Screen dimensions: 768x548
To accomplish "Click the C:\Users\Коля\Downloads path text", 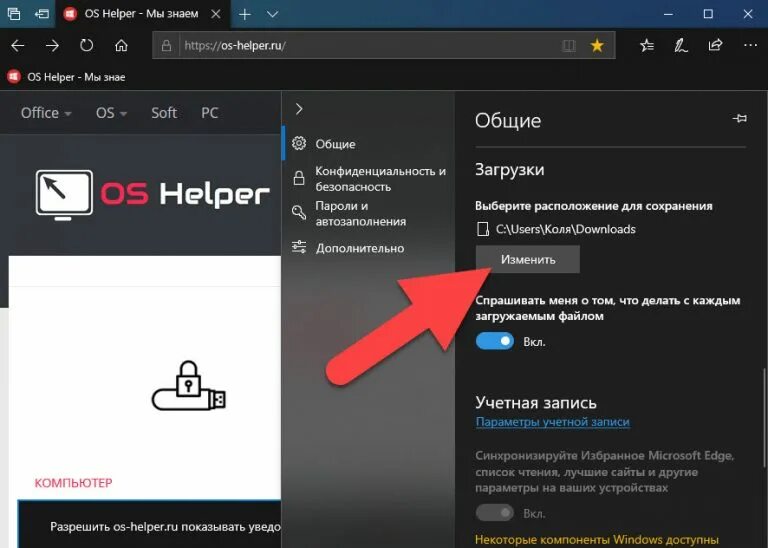I will pos(566,229).
